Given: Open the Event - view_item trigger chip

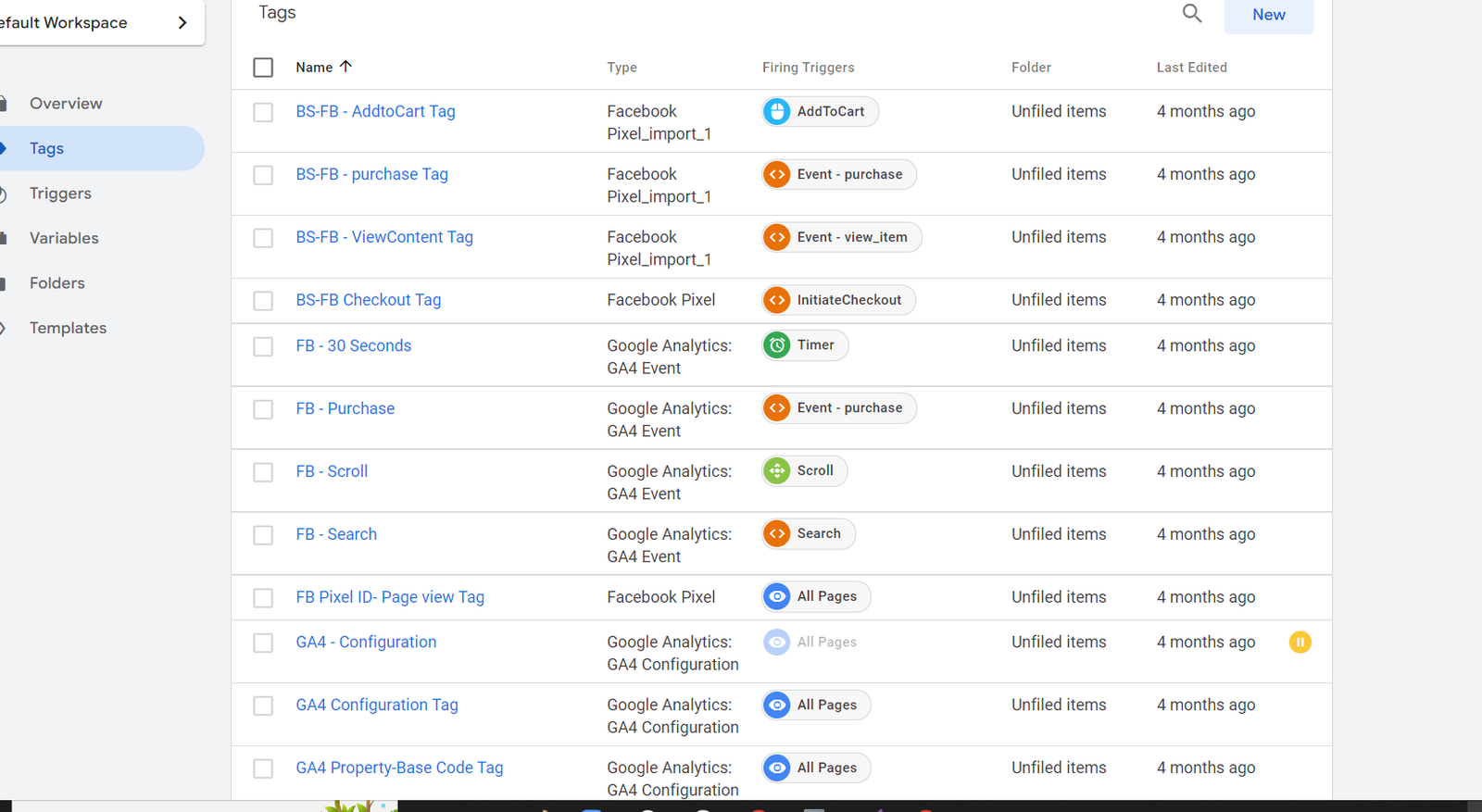Looking at the screenshot, I should [x=841, y=238].
